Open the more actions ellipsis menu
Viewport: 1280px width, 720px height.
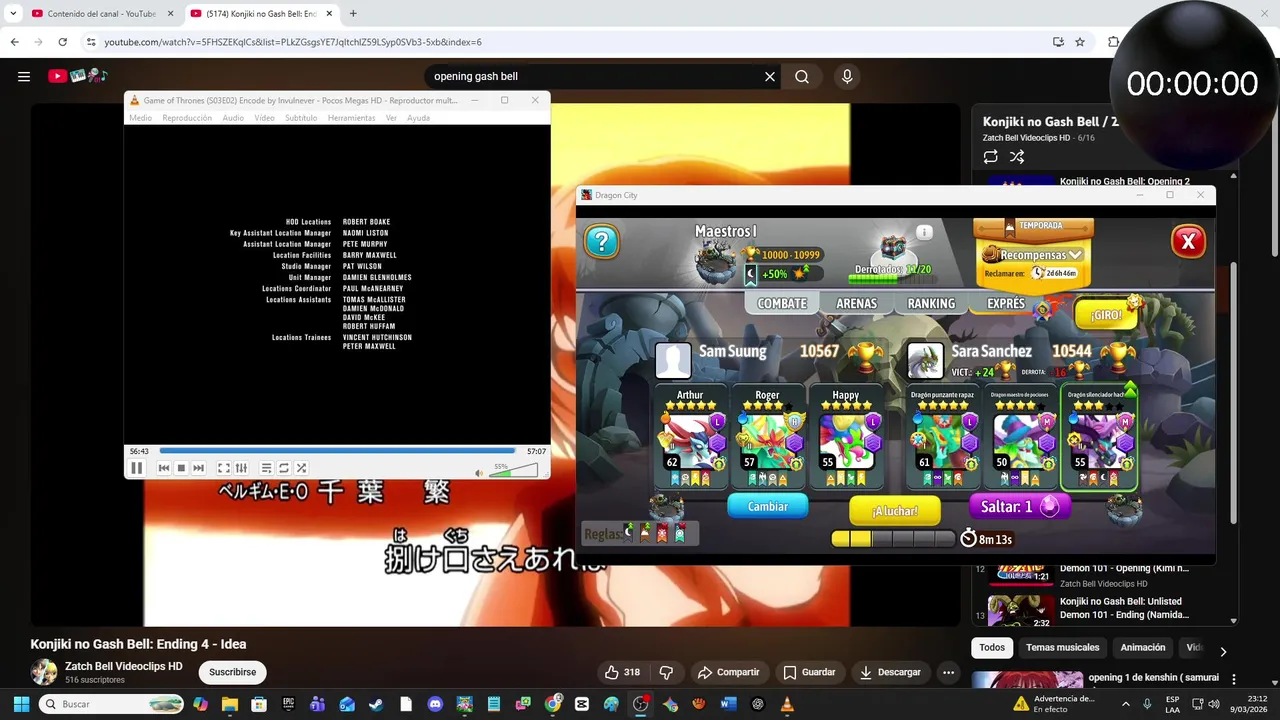click(948, 672)
